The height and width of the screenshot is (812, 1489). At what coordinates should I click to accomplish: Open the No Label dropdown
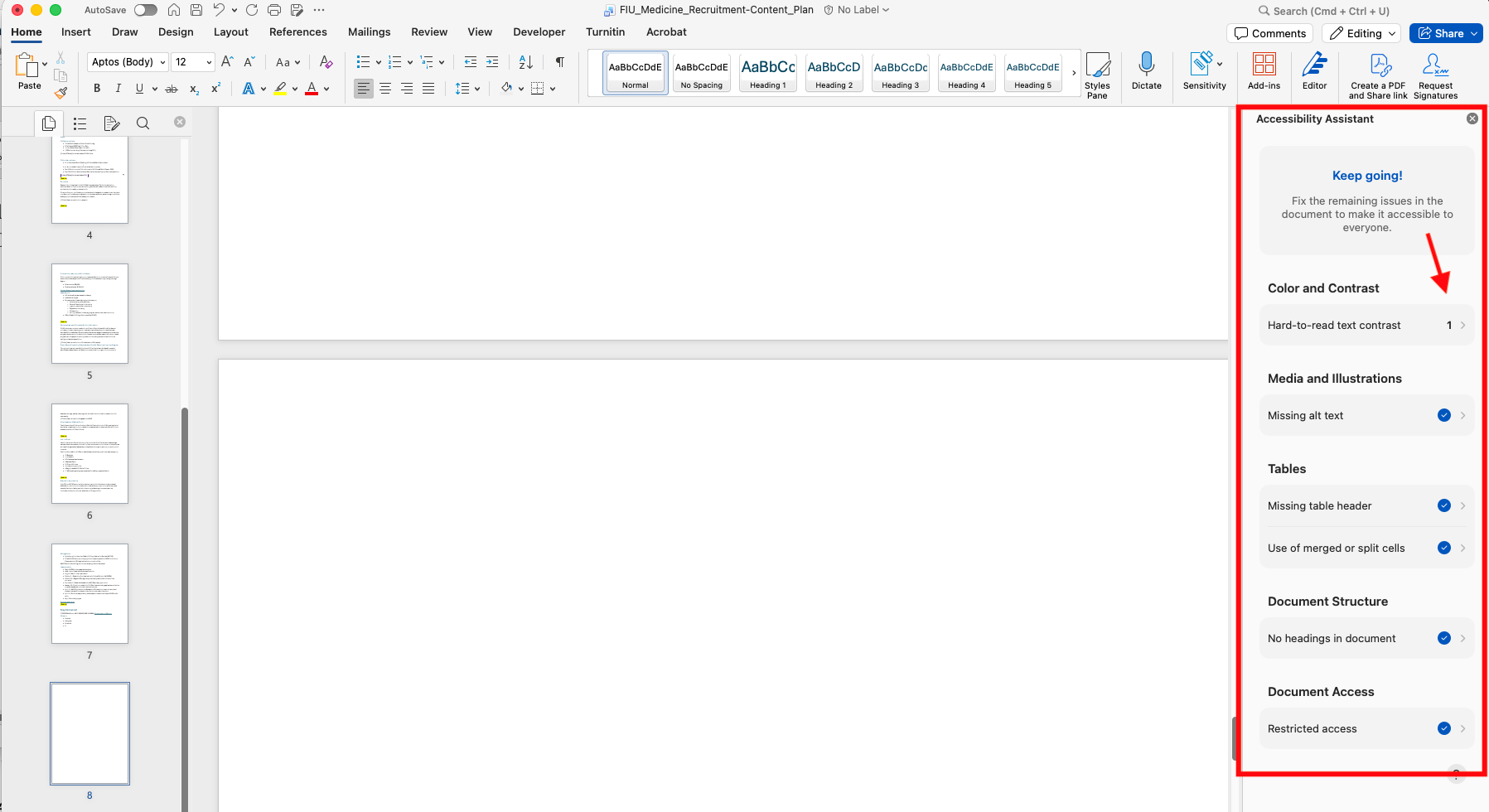click(857, 10)
